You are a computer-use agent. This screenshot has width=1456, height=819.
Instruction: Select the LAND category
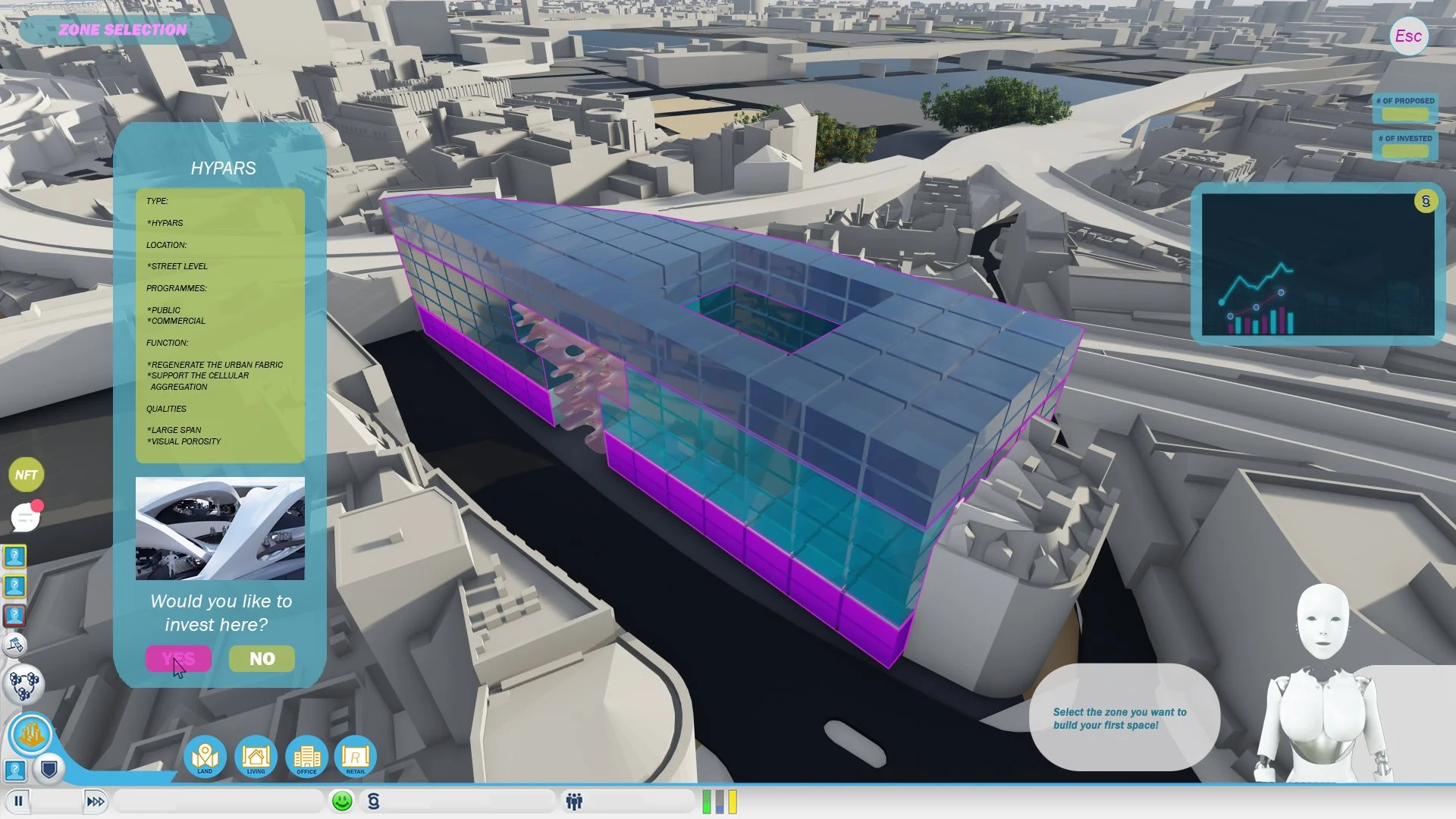[x=205, y=757]
